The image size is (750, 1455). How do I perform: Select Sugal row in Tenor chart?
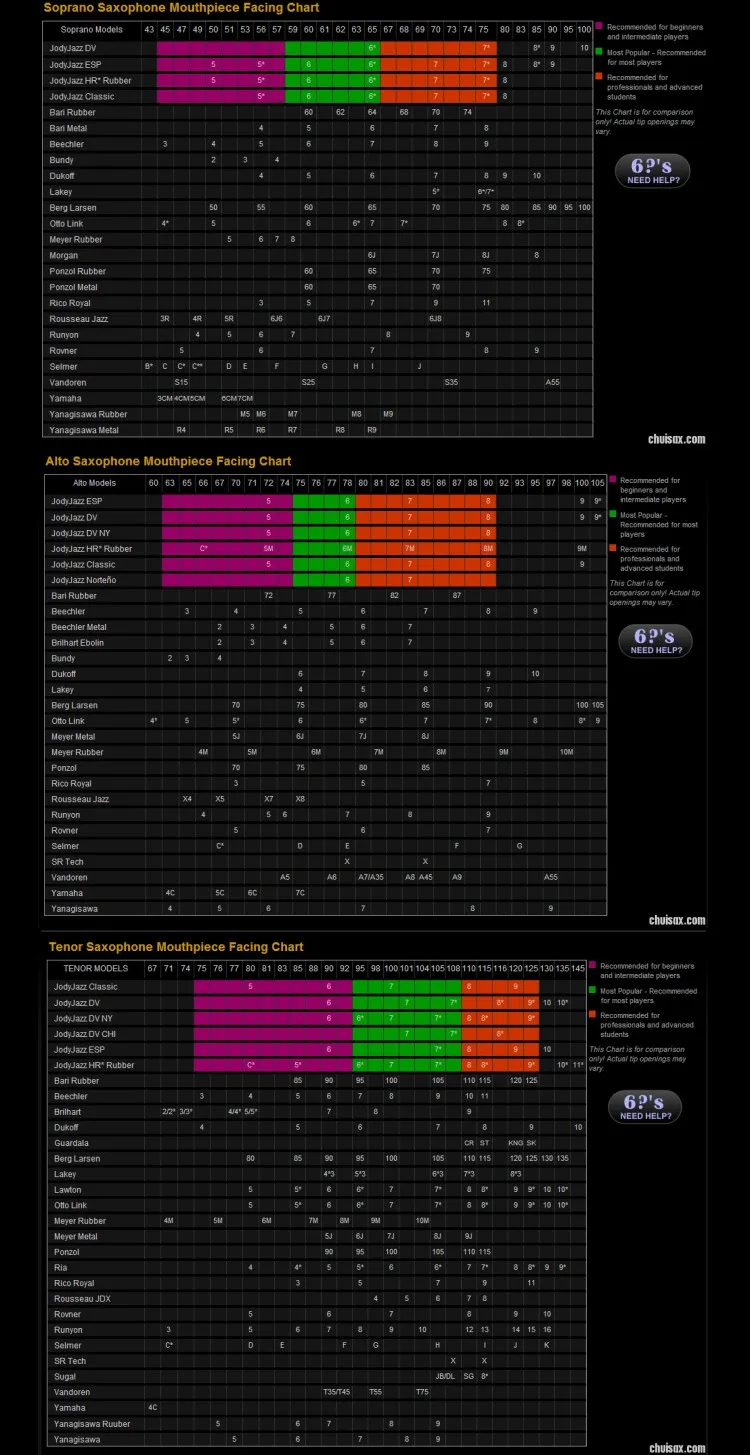[x=318, y=1377]
